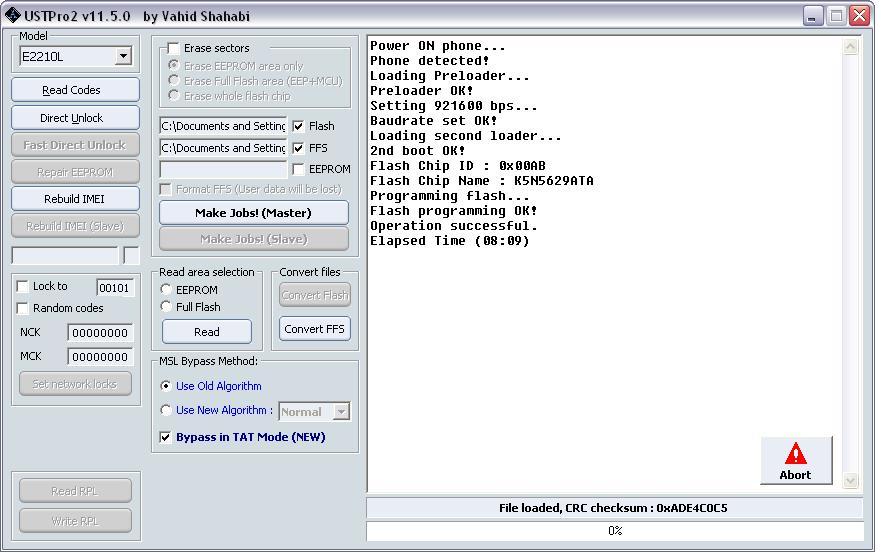Click log line 'Elapsed Time (08:09)'
The height and width of the screenshot is (552, 877).
tap(450, 241)
